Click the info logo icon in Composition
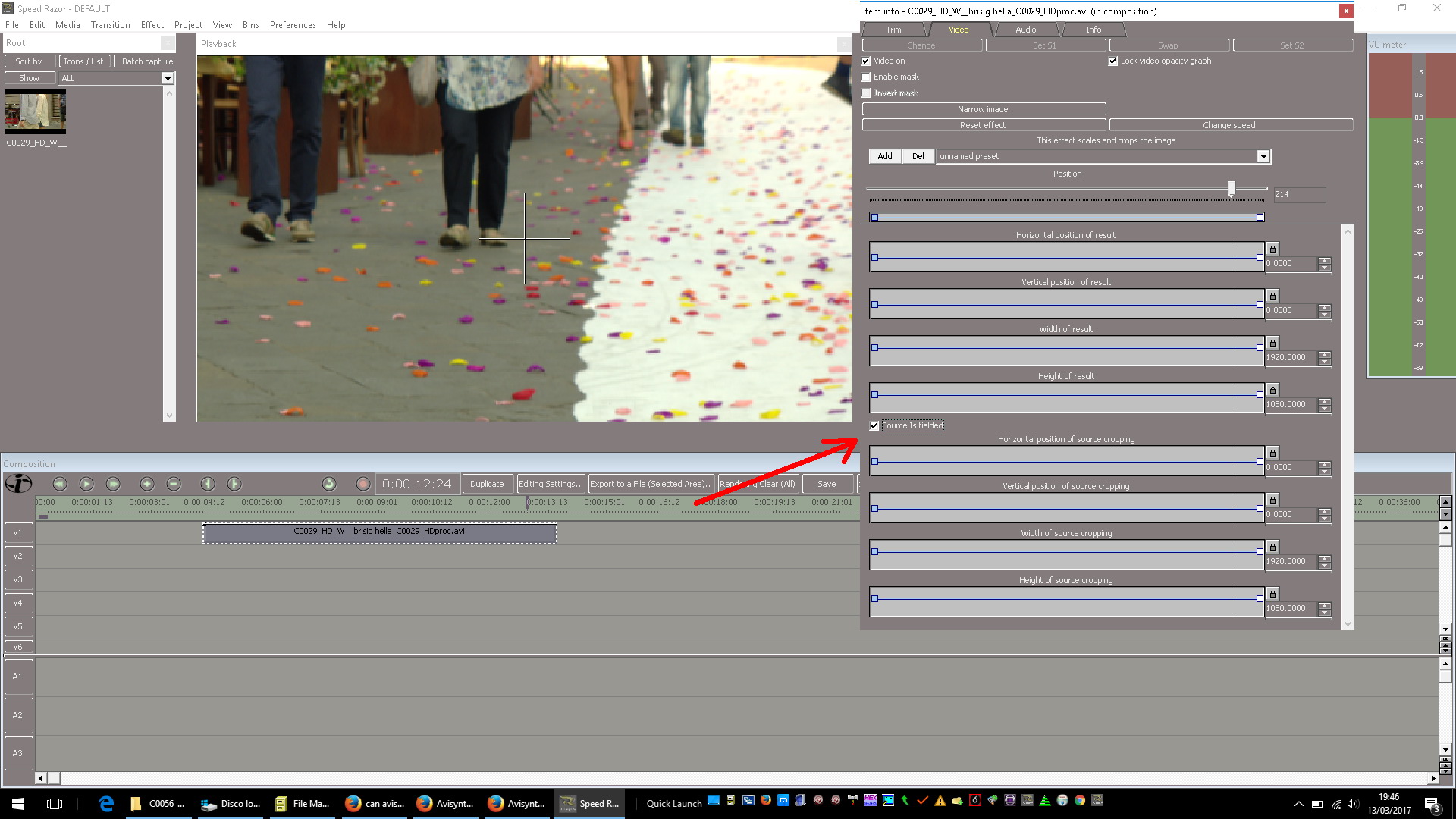The height and width of the screenshot is (819, 1456). pyautogui.click(x=18, y=483)
